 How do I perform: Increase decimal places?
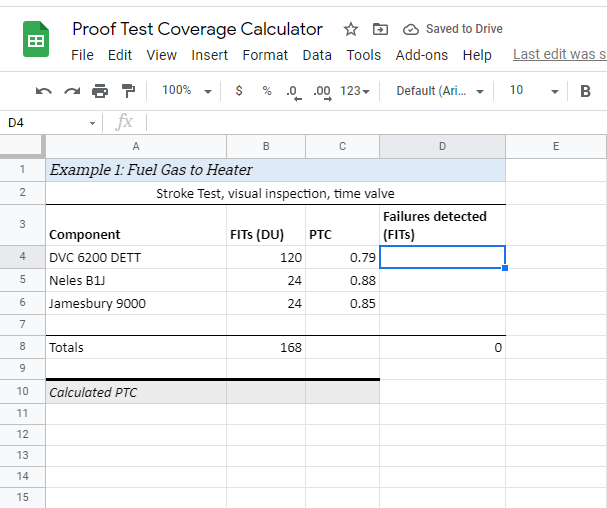pyautogui.click(x=322, y=92)
